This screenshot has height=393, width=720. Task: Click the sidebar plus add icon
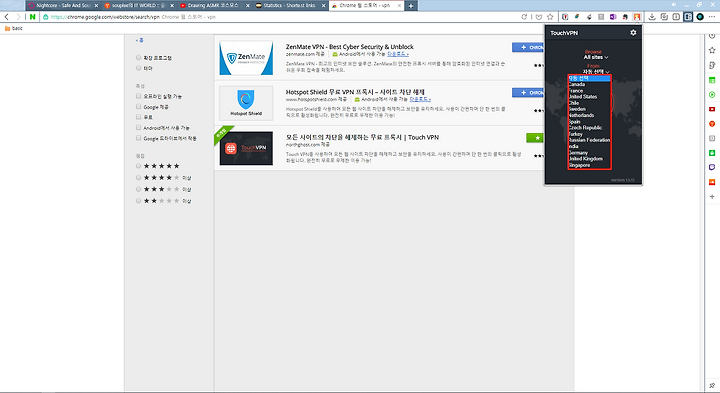click(x=712, y=196)
